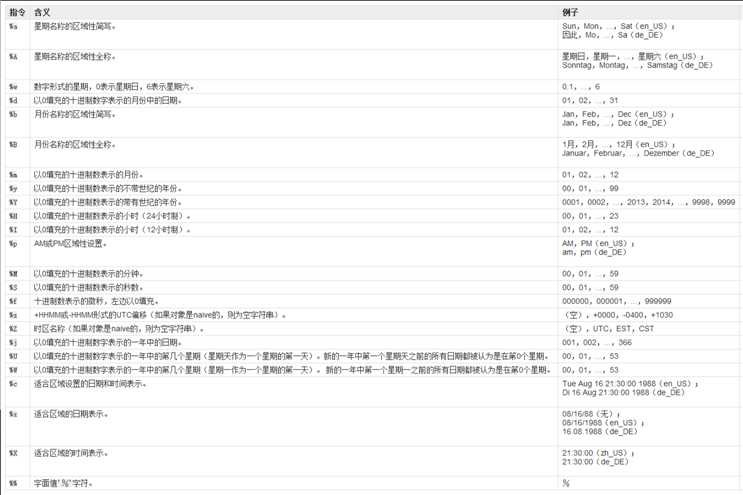Click the example '21:30:00 (de_DE)'
This screenshot has height=495, width=743.
[x=595, y=462]
